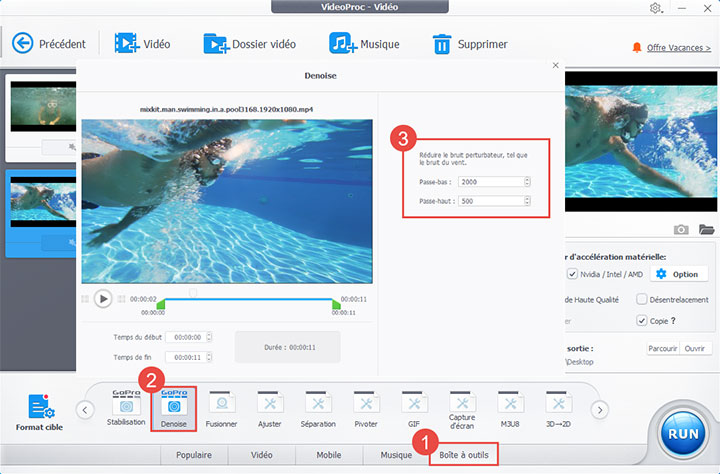Play the Denoise preview video
Screen dimensions: 720x474
(103, 299)
